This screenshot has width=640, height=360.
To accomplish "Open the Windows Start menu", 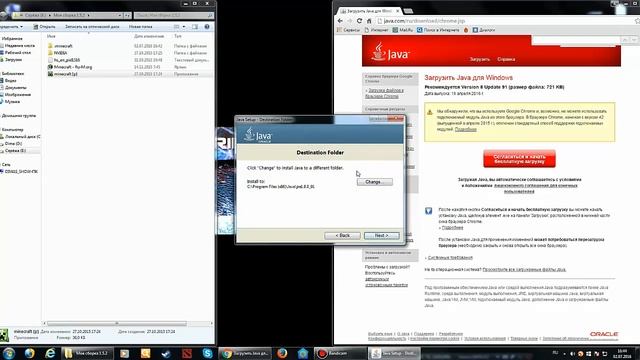I will [x=9, y=353].
